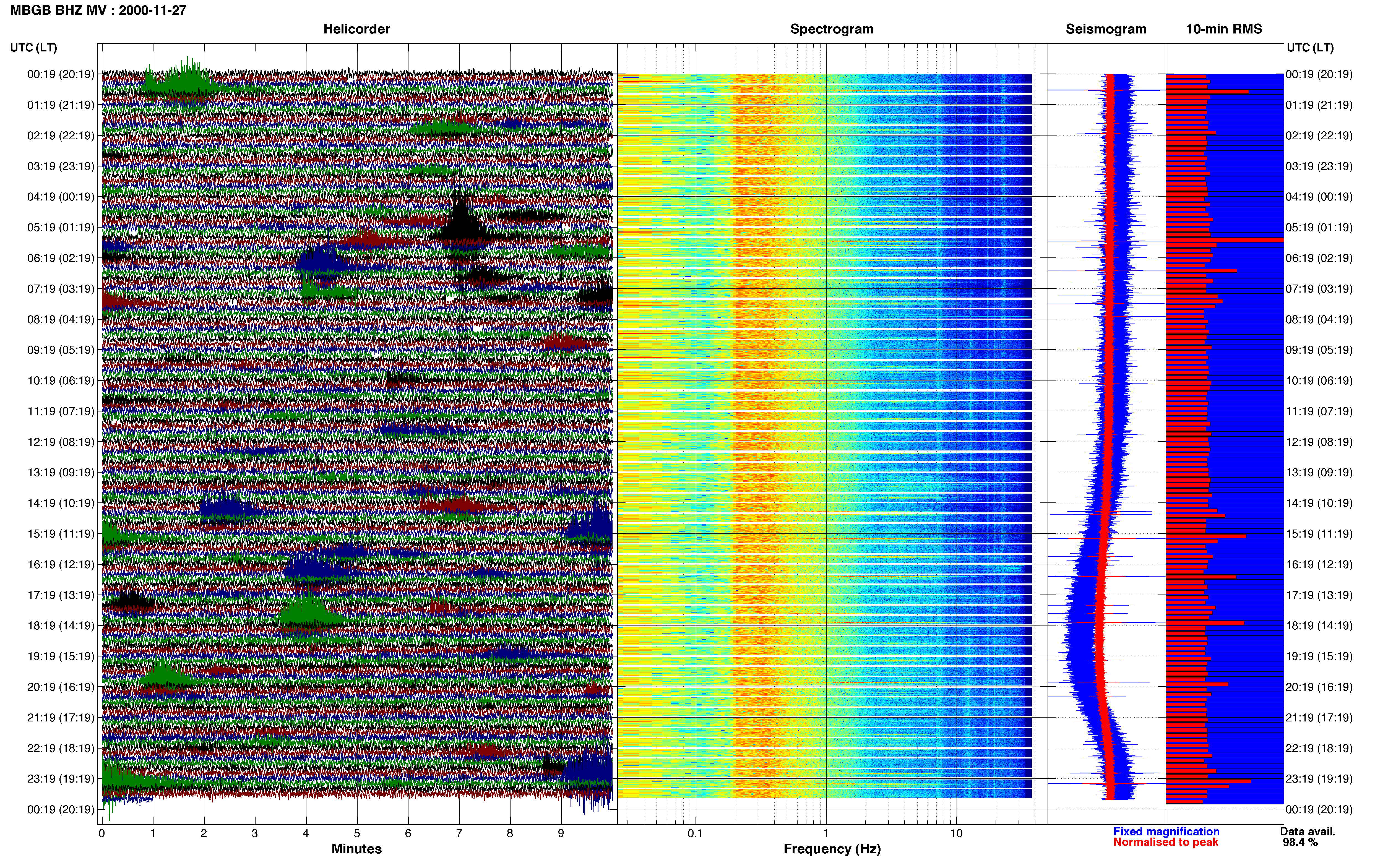
Task: Click the right 18:19 (14:19) time label
Action: tap(1319, 626)
